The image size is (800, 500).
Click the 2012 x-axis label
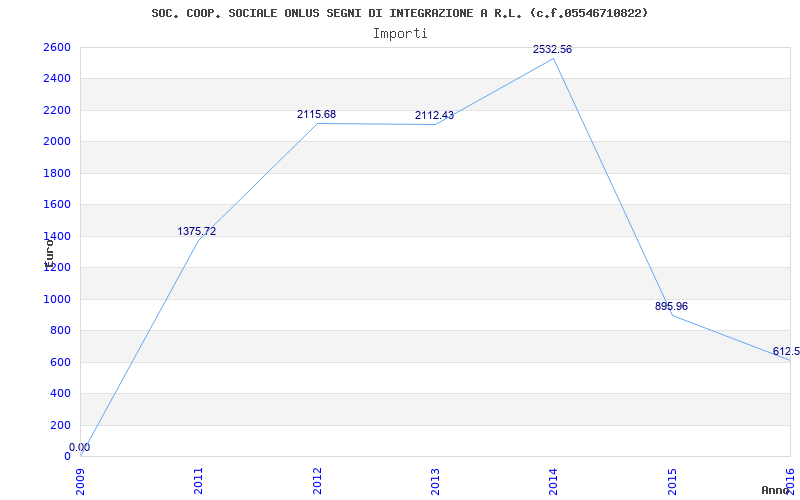(x=317, y=480)
